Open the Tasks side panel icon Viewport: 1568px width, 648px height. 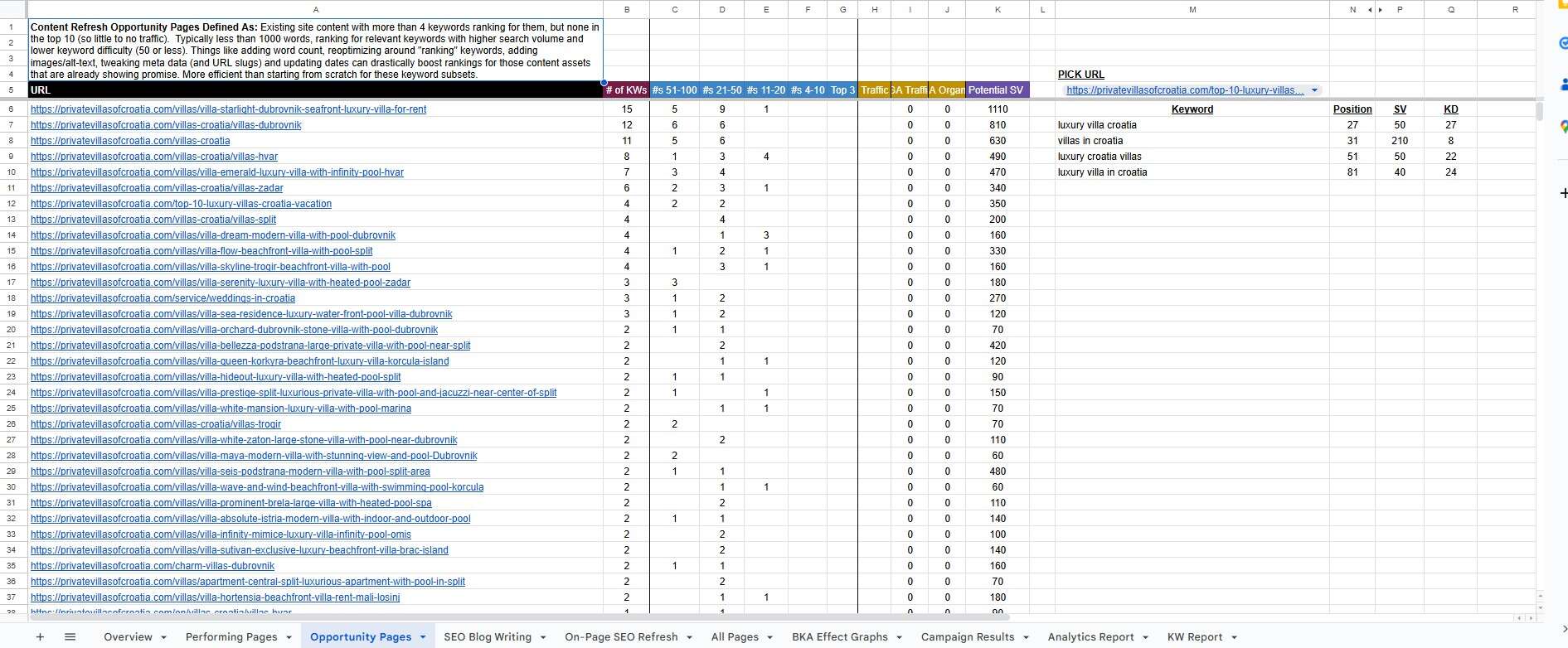(1563, 43)
